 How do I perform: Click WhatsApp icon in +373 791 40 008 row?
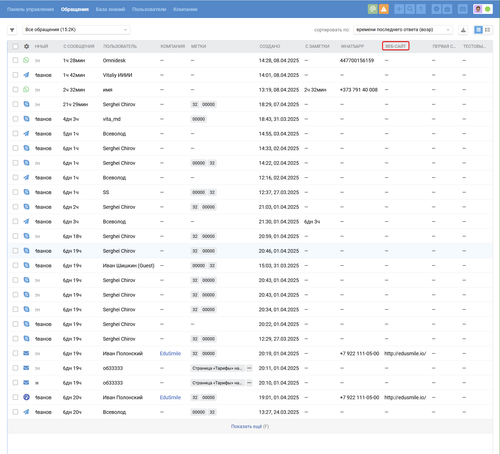26,90
